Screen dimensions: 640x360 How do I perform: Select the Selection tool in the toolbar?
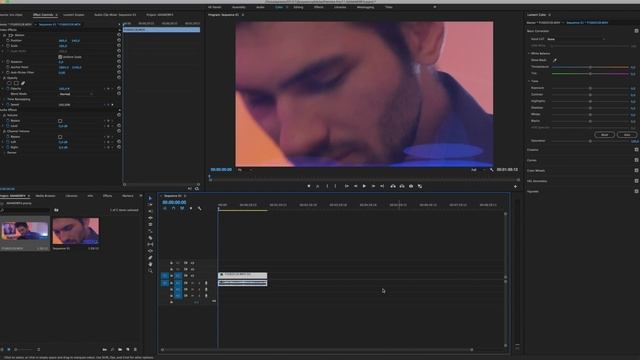point(150,198)
